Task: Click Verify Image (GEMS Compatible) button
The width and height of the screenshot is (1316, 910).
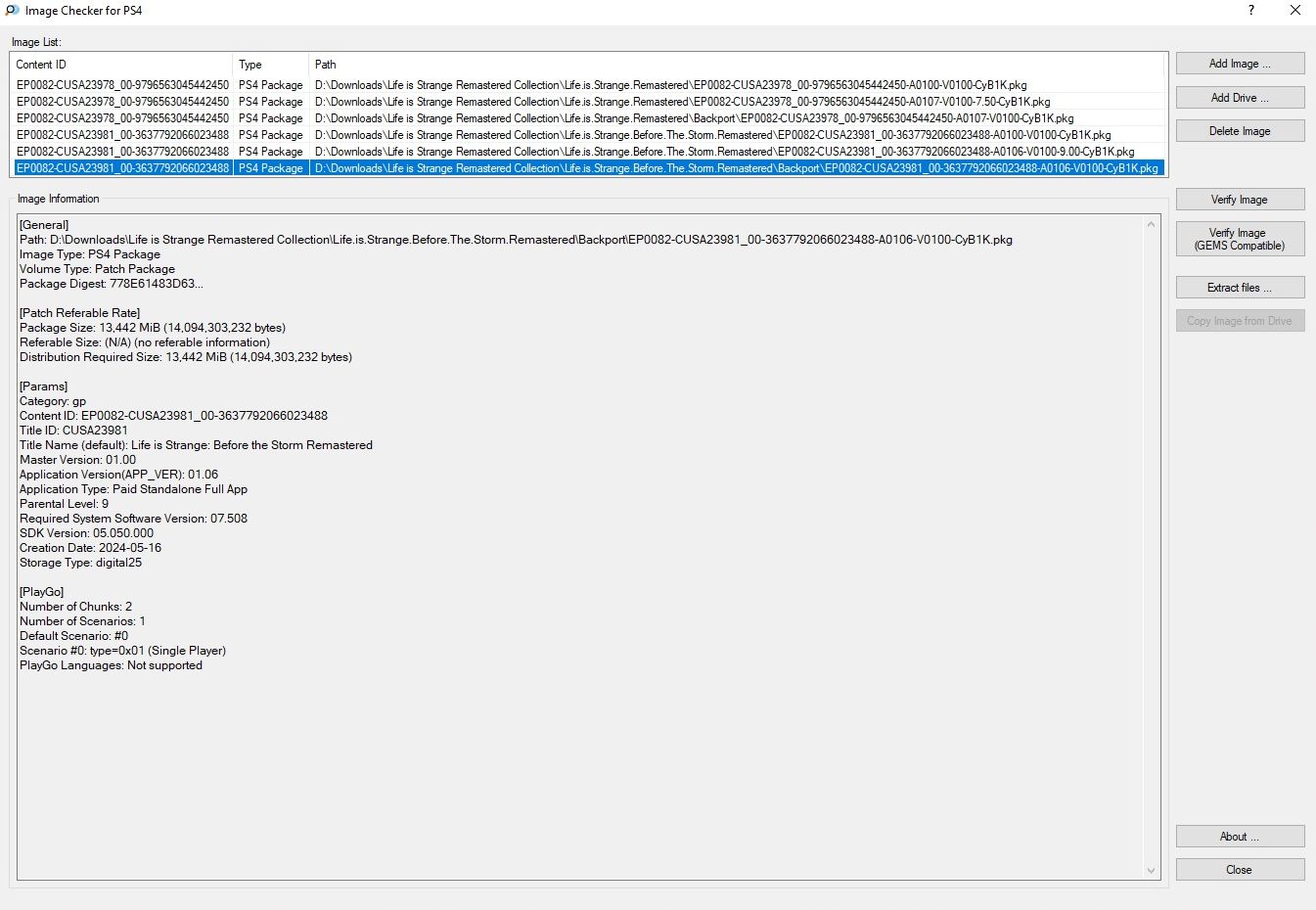Action: [1240, 240]
